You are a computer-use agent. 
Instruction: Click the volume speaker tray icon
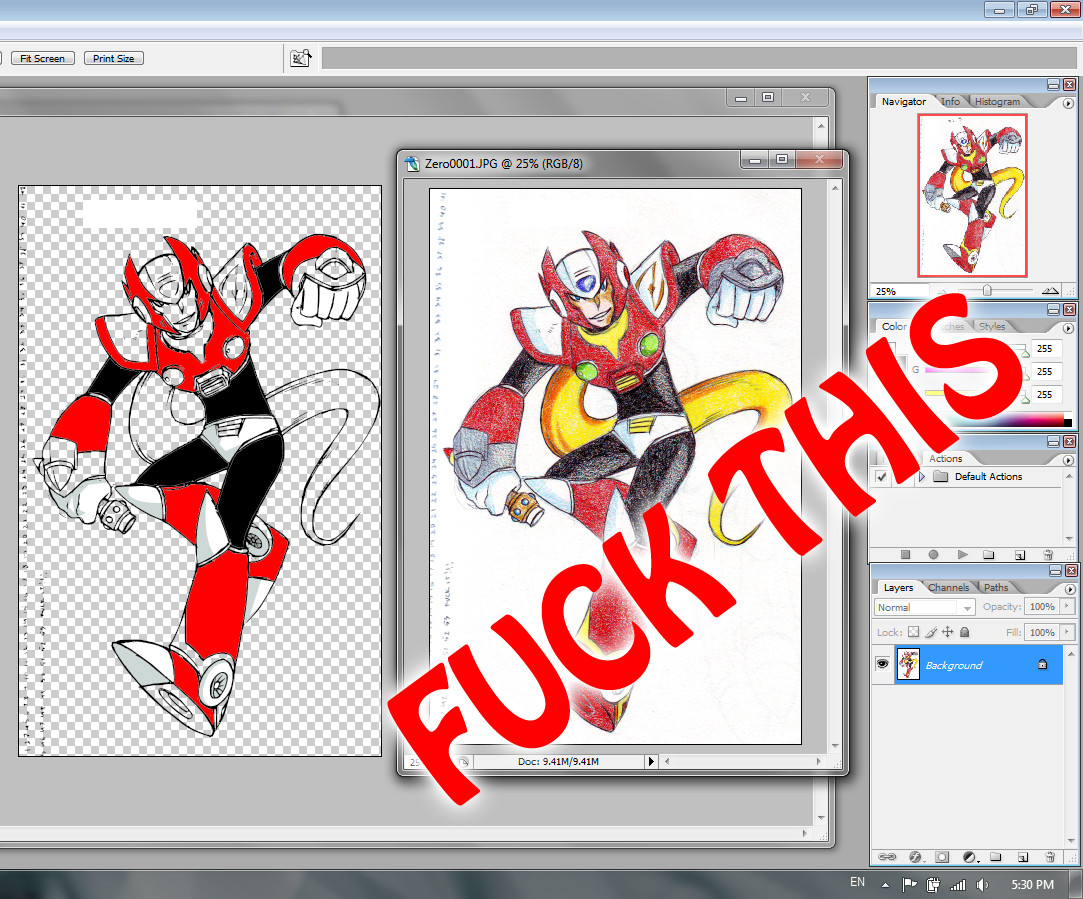pyautogui.click(x=982, y=884)
